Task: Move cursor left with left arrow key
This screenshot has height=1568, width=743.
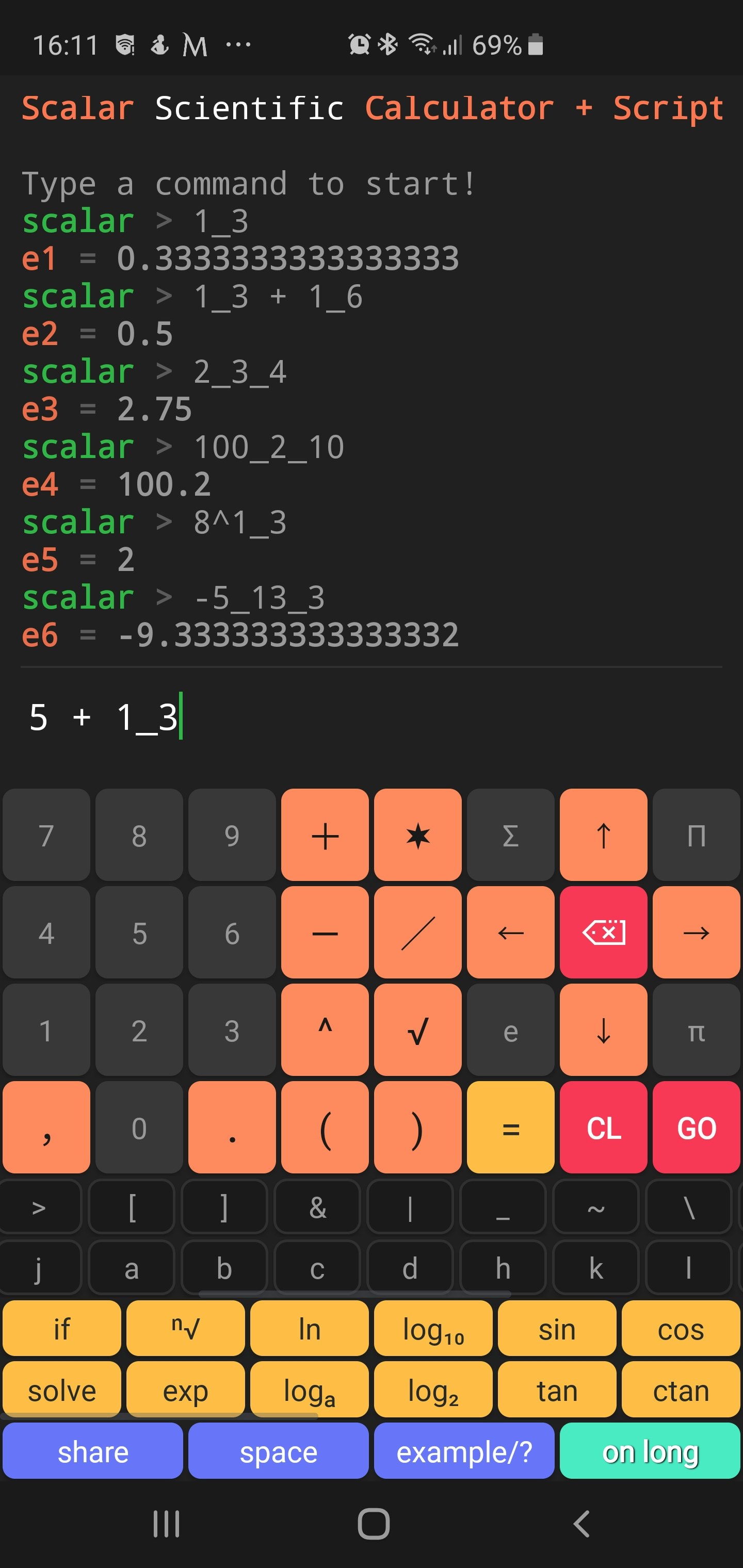Action: pos(510,932)
